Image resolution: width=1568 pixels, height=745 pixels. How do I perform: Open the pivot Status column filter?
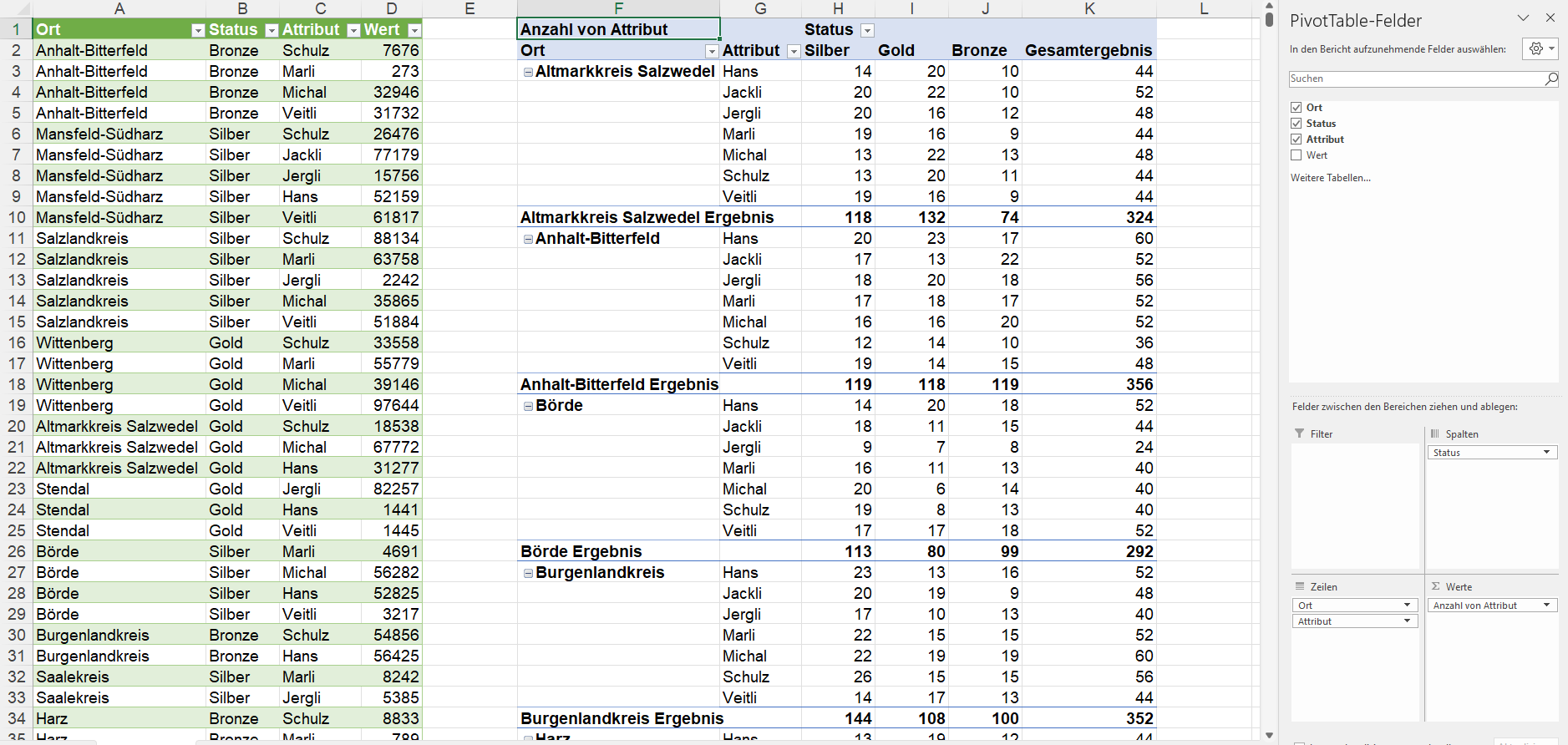click(867, 30)
